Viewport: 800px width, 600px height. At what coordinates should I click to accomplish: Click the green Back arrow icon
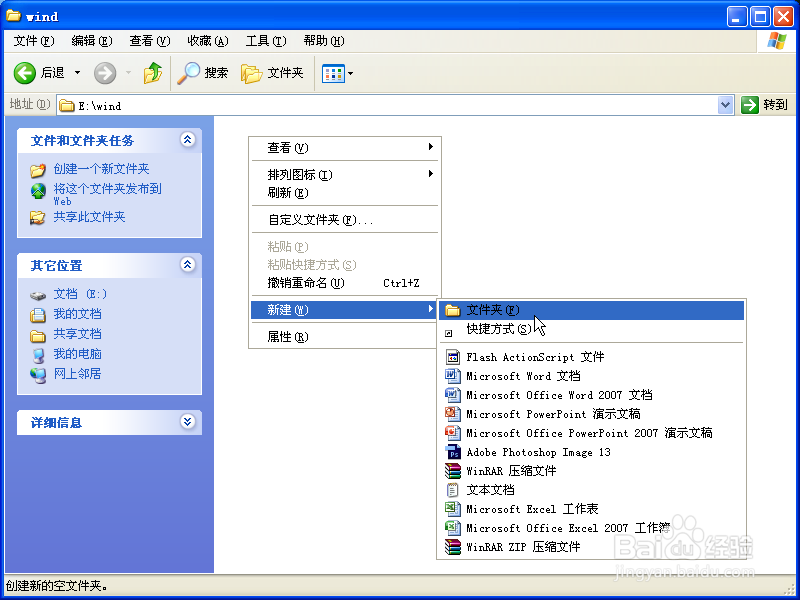click(x=24, y=73)
